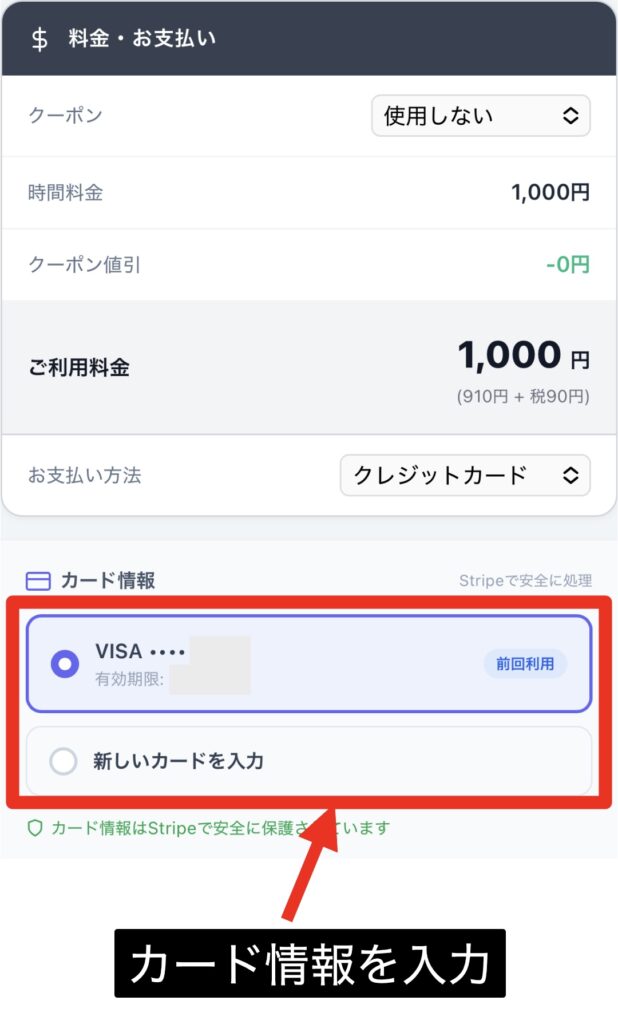Expand the お支払い方法 クレジットカード dropdown
Screen dimensions: 618x1024
[x=465, y=475]
